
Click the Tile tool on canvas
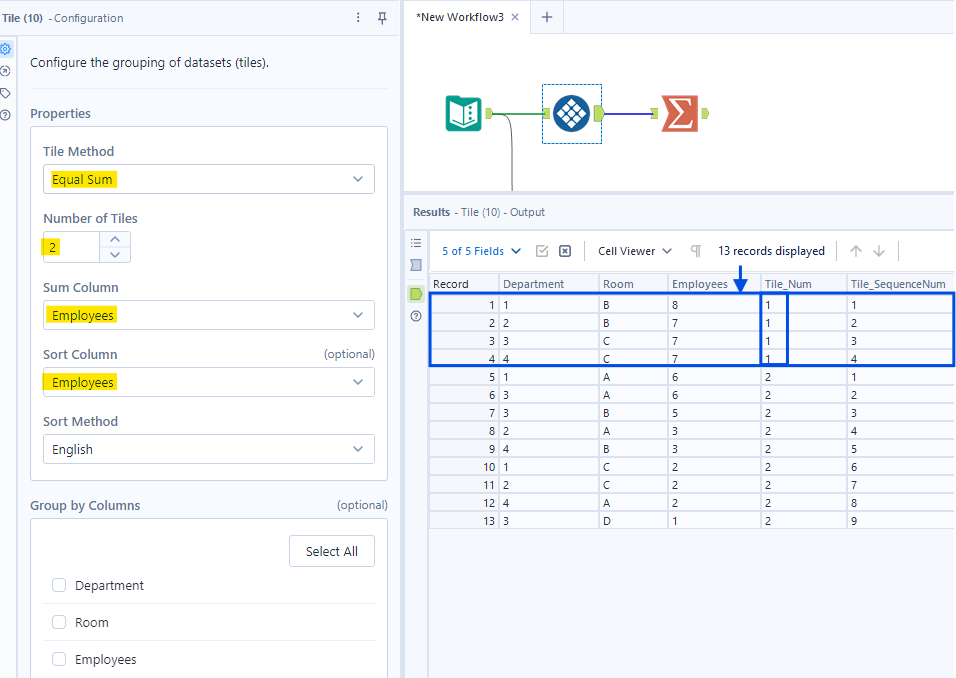coord(571,114)
